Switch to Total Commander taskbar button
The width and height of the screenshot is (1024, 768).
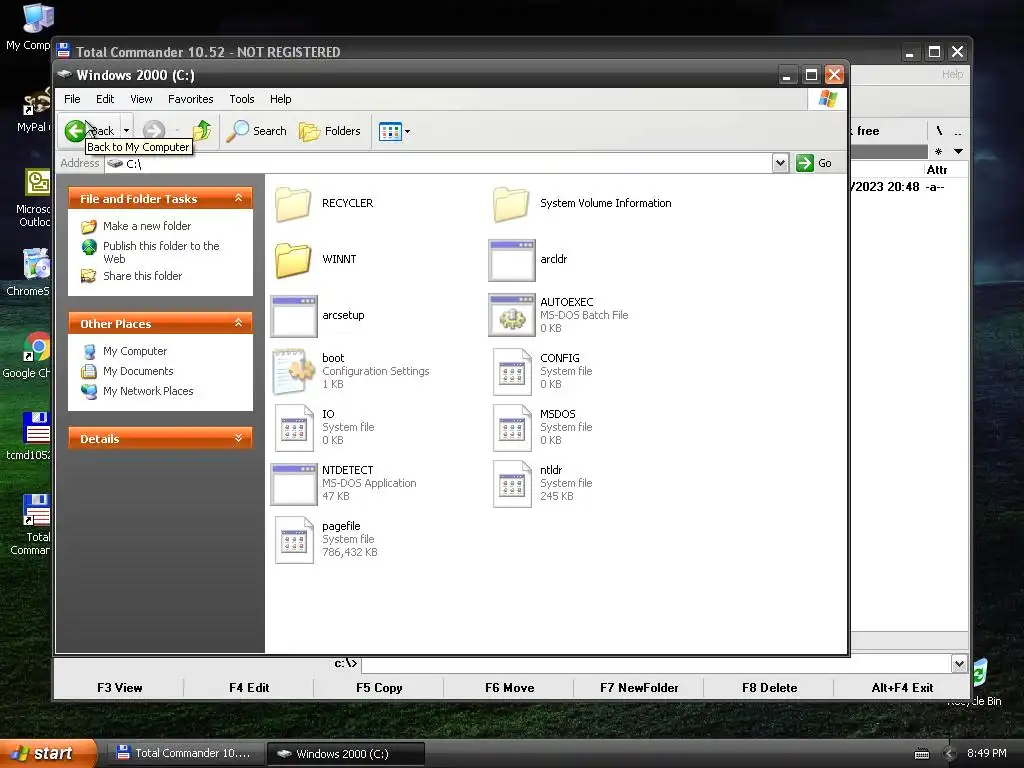pos(185,753)
